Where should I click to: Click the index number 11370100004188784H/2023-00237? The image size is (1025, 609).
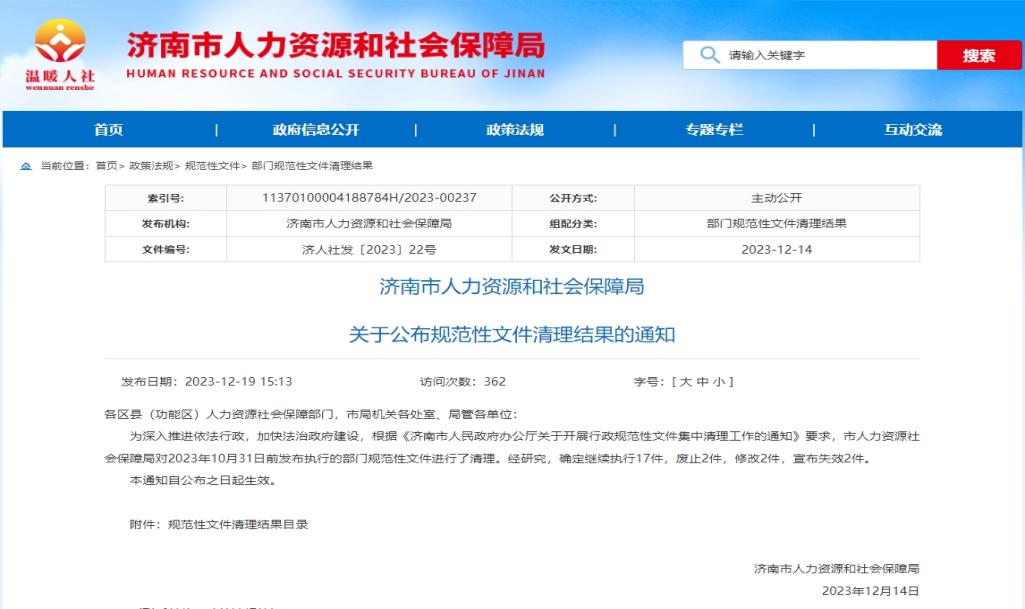369,198
